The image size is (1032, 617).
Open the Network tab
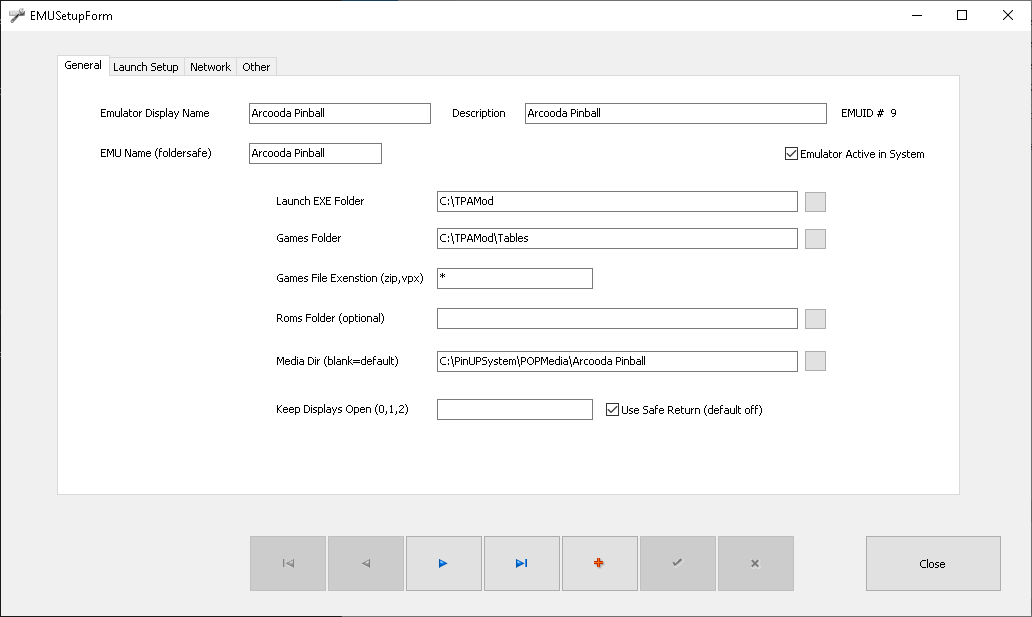pos(210,67)
